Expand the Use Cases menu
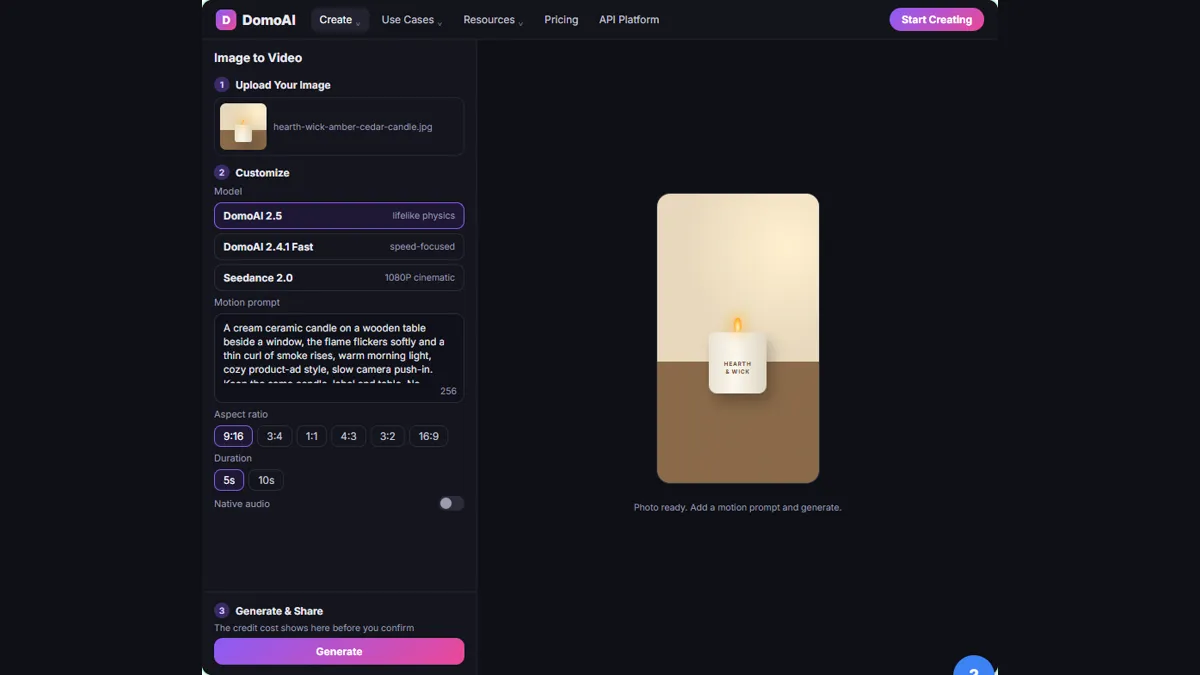1200x675 pixels. [x=412, y=20]
